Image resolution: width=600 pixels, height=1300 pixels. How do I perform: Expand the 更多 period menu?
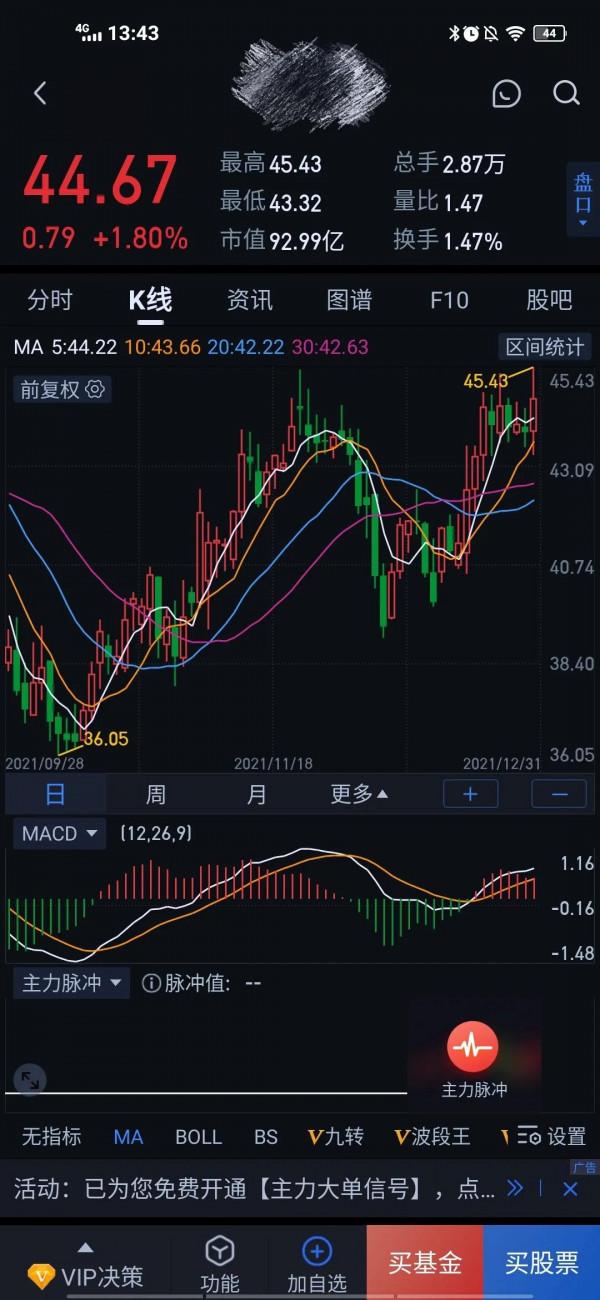tap(358, 794)
